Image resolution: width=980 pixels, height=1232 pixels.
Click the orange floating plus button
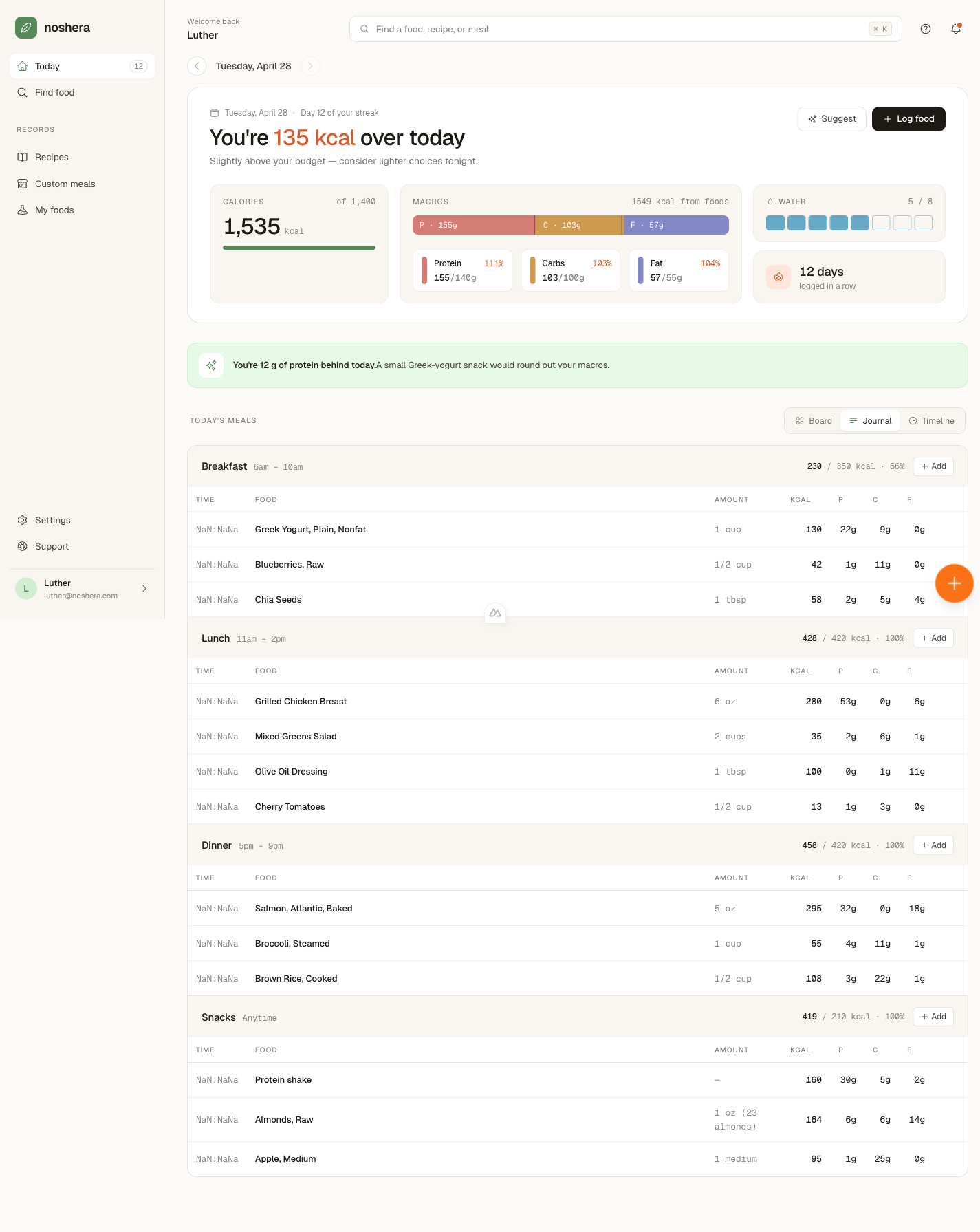(954, 583)
